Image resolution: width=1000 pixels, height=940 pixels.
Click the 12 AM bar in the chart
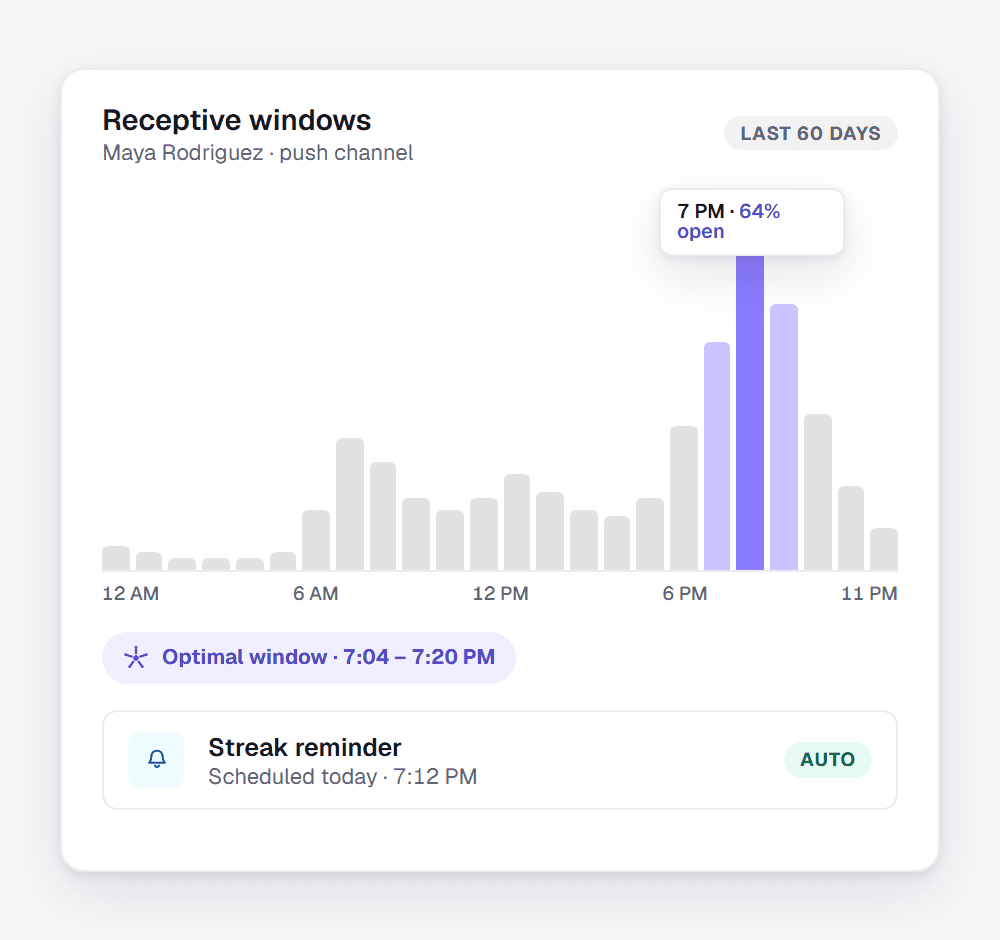point(115,558)
